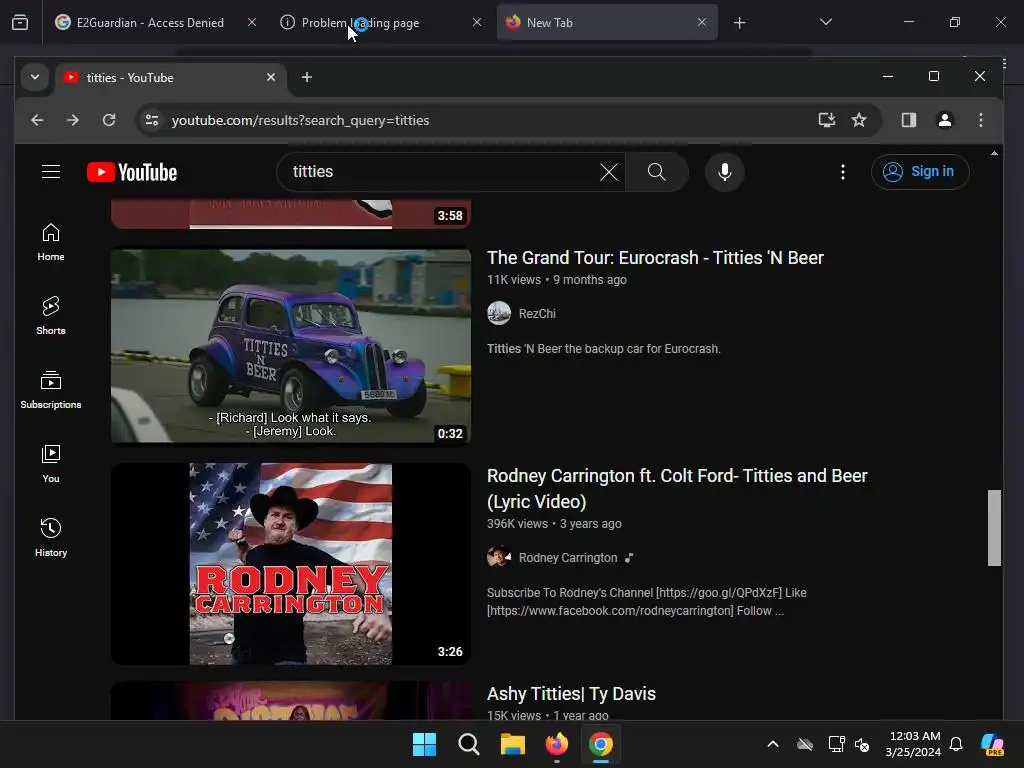
Task: Bookmark this page with the star icon
Action: 859,120
